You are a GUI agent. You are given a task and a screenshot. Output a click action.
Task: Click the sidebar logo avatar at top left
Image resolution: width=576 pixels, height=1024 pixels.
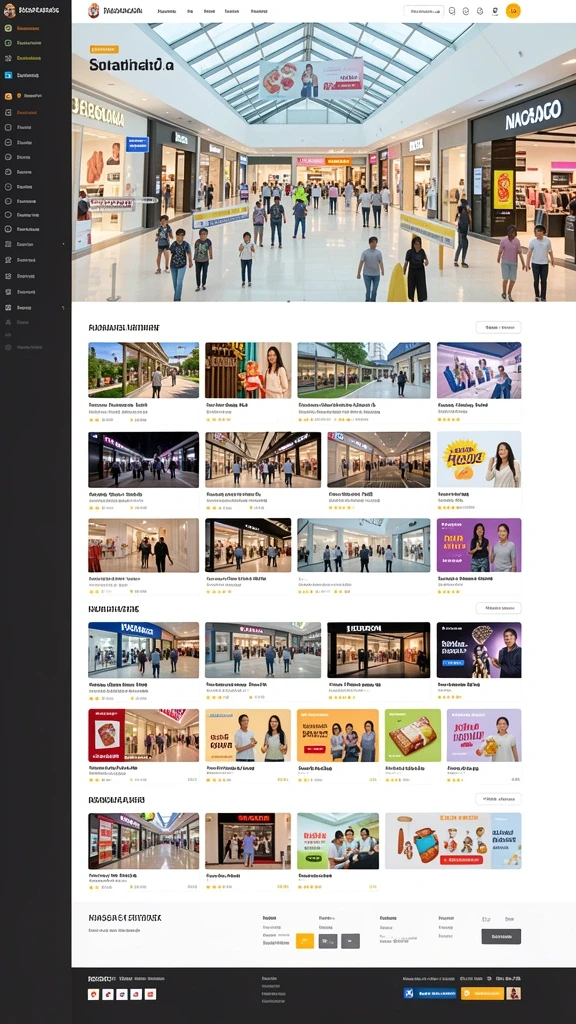point(9,10)
